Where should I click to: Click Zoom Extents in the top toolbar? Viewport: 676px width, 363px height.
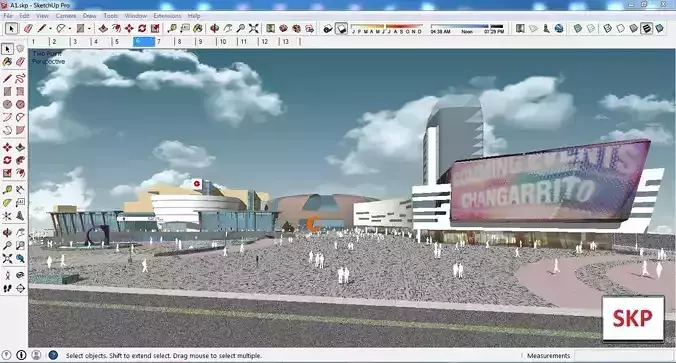[x=254, y=28]
